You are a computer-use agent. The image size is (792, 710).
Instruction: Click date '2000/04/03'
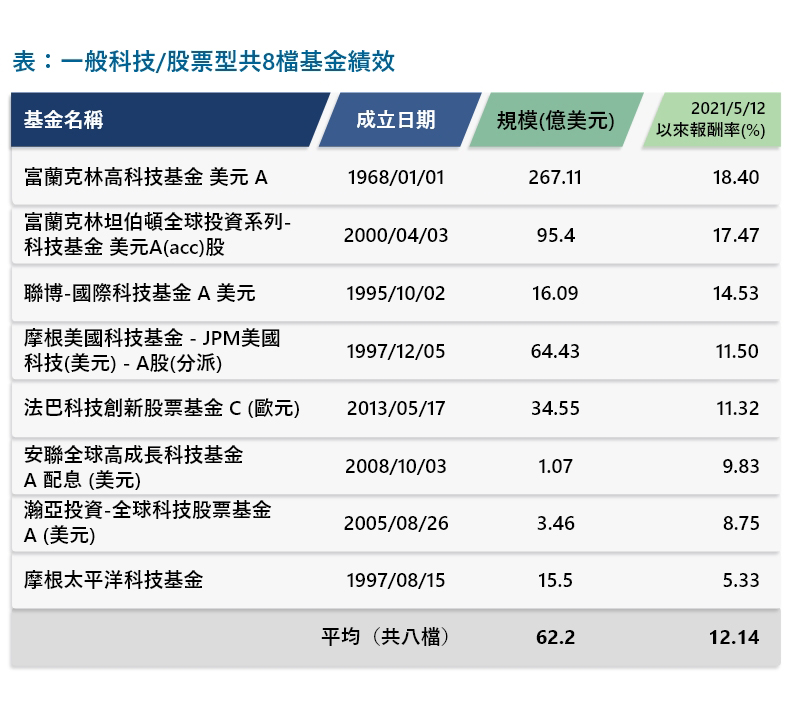point(395,236)
